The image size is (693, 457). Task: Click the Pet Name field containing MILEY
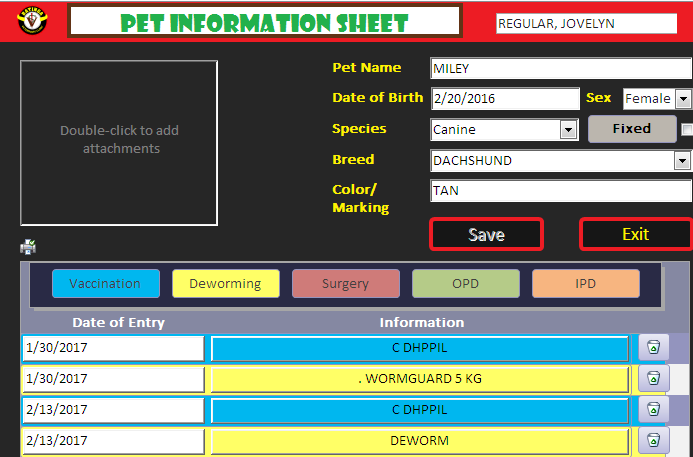(x=560, y=69)
